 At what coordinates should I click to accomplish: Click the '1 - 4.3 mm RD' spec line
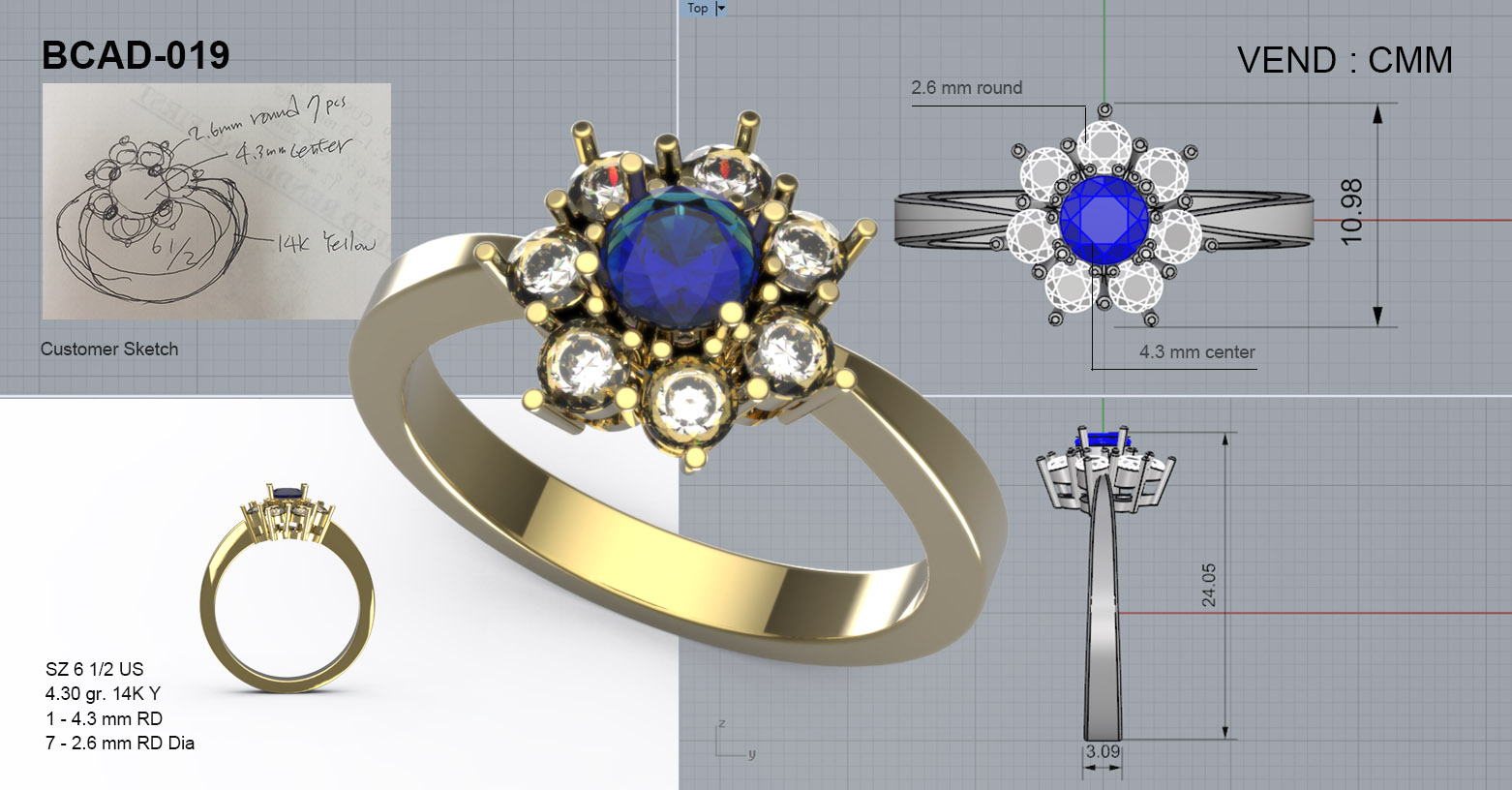[x=104, y=718]
